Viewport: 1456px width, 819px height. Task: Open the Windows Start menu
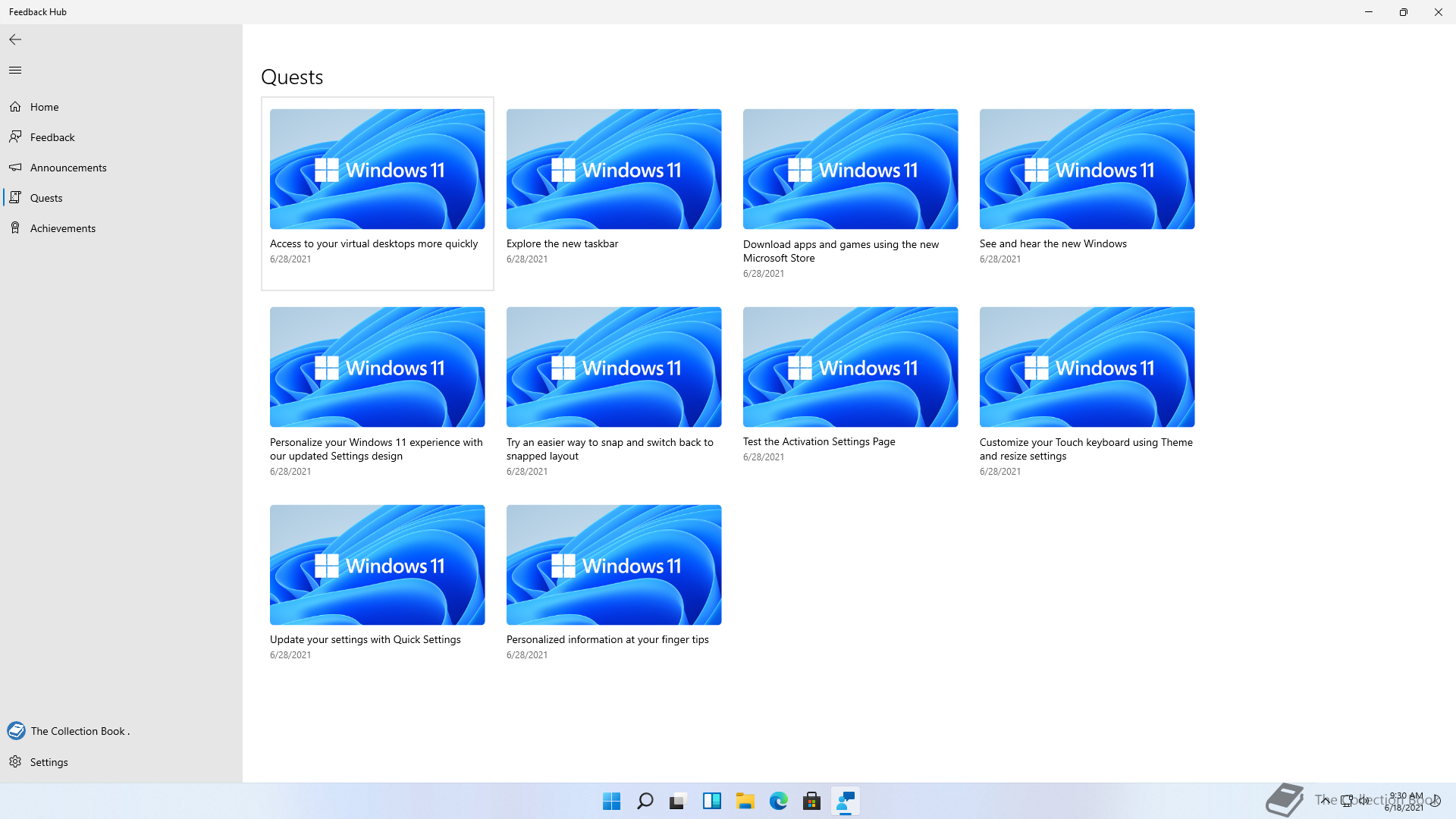tap(611, 801)
